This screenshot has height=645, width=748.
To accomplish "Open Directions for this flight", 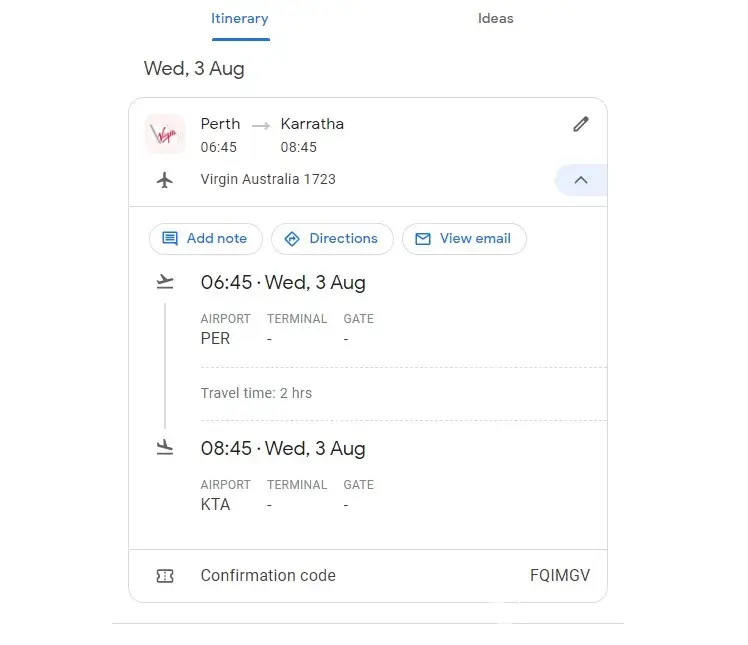I will pos(331,239).
